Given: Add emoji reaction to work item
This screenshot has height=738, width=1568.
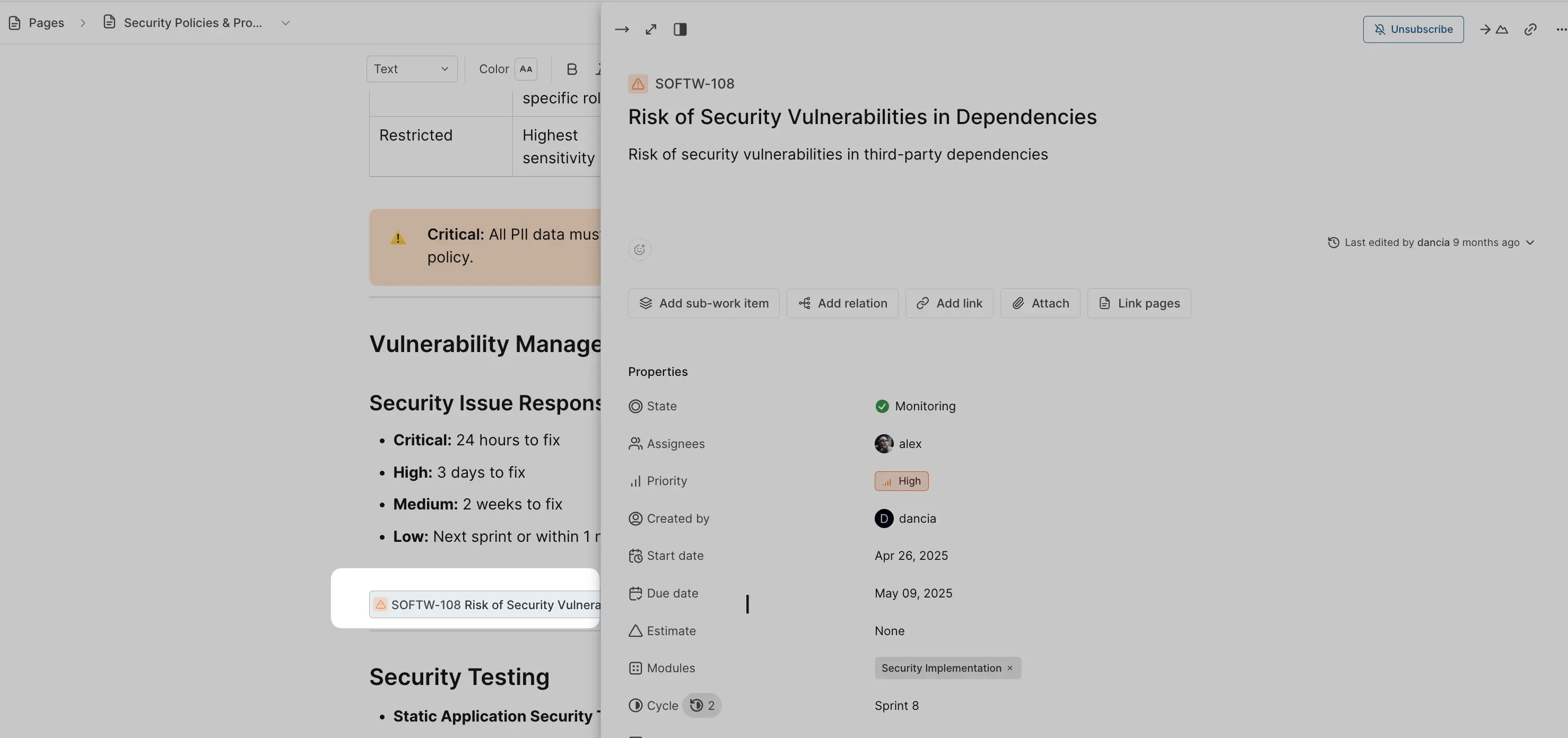Looking at the screenshot, I should [639, 250].
